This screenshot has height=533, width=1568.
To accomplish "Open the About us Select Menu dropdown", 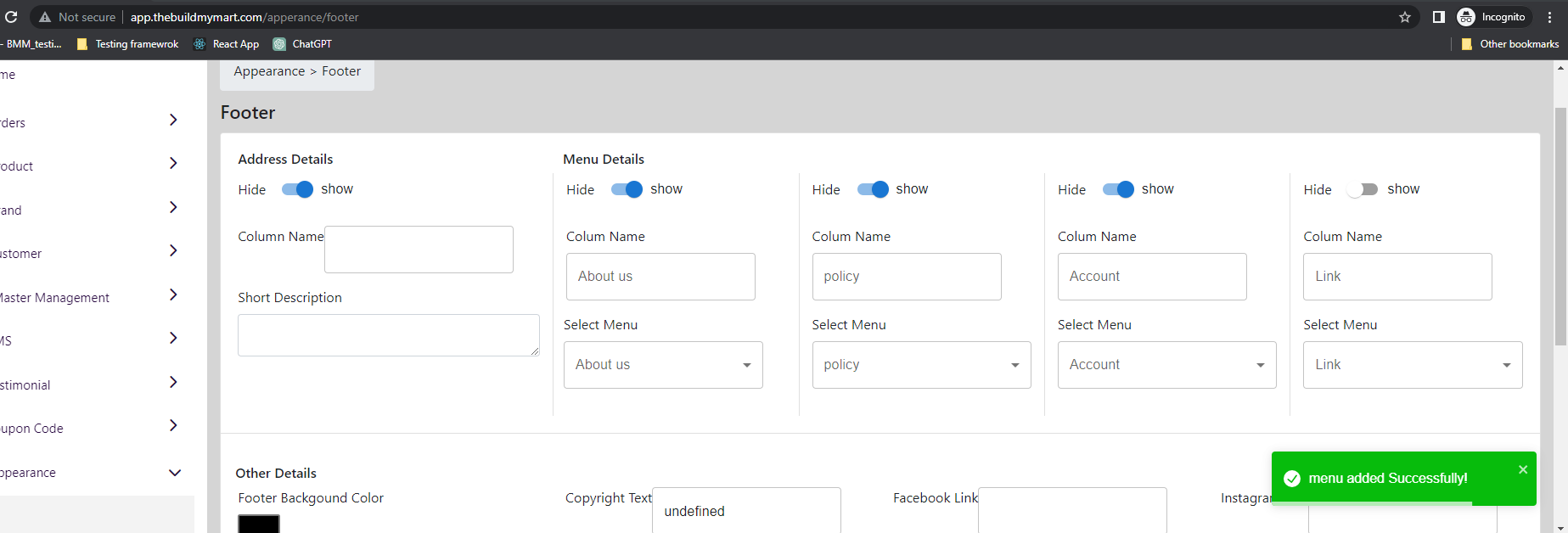I will (663, 365).
